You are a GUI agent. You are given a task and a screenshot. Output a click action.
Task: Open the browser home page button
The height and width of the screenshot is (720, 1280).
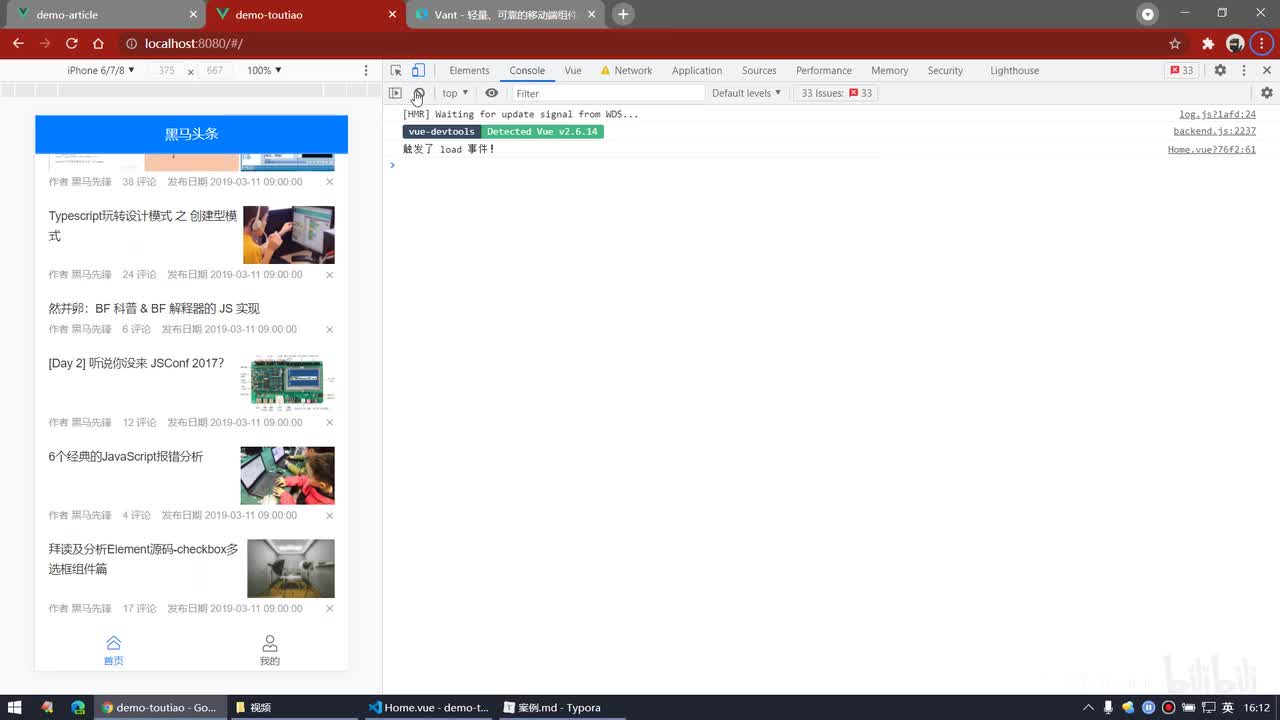pos(98,43)
